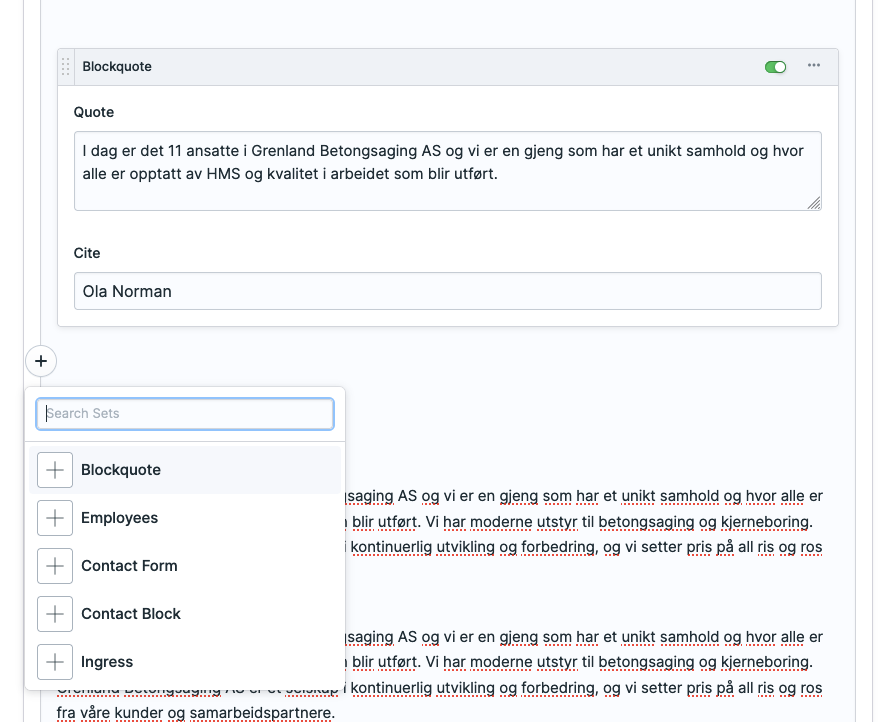Click the plus icon beside Contact Form
The width and height of the screenshot is (896, 722).
tap(55, 566)
